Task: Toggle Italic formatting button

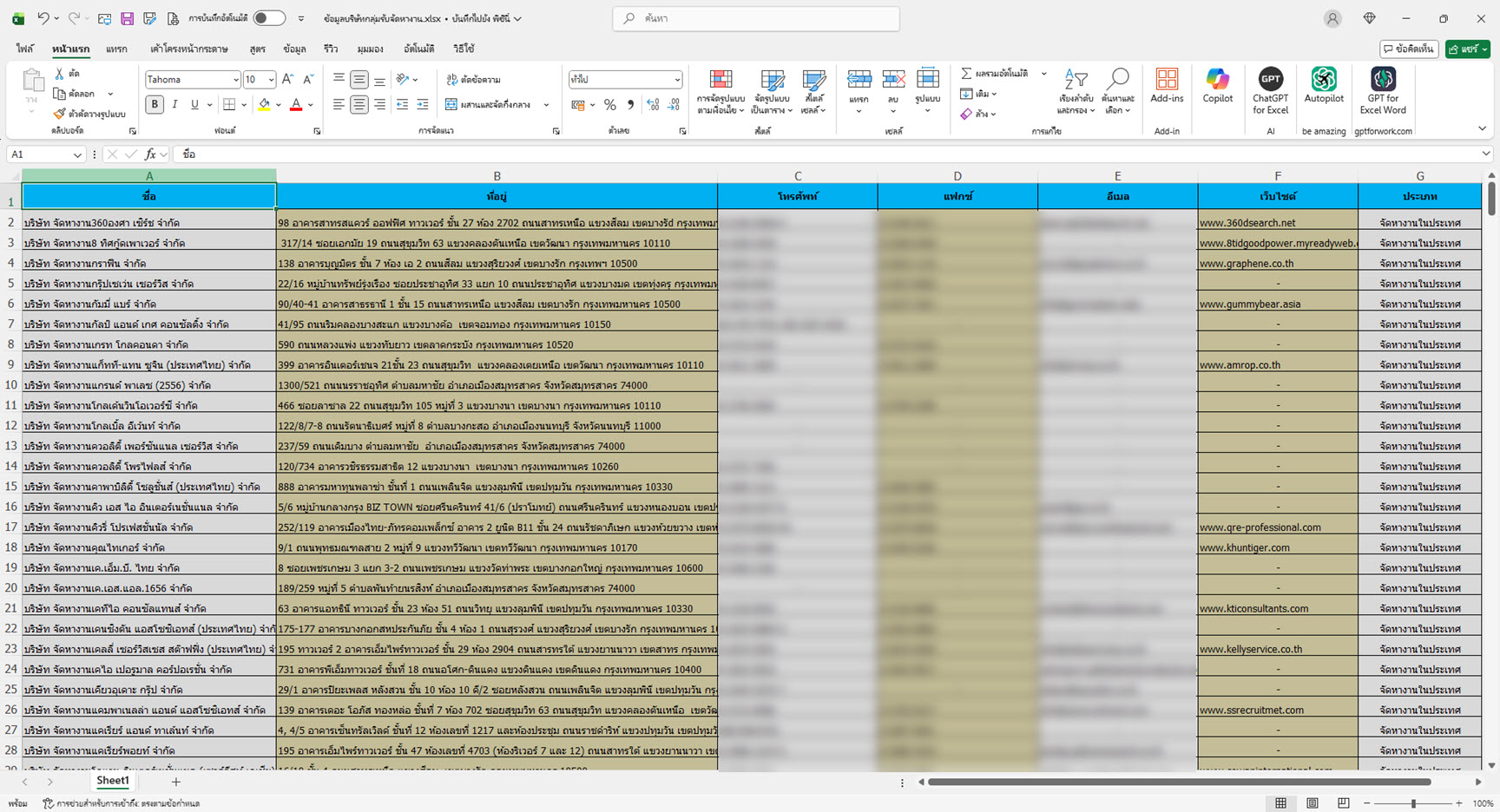Action: pyautogui.click(x=174, y=105)
